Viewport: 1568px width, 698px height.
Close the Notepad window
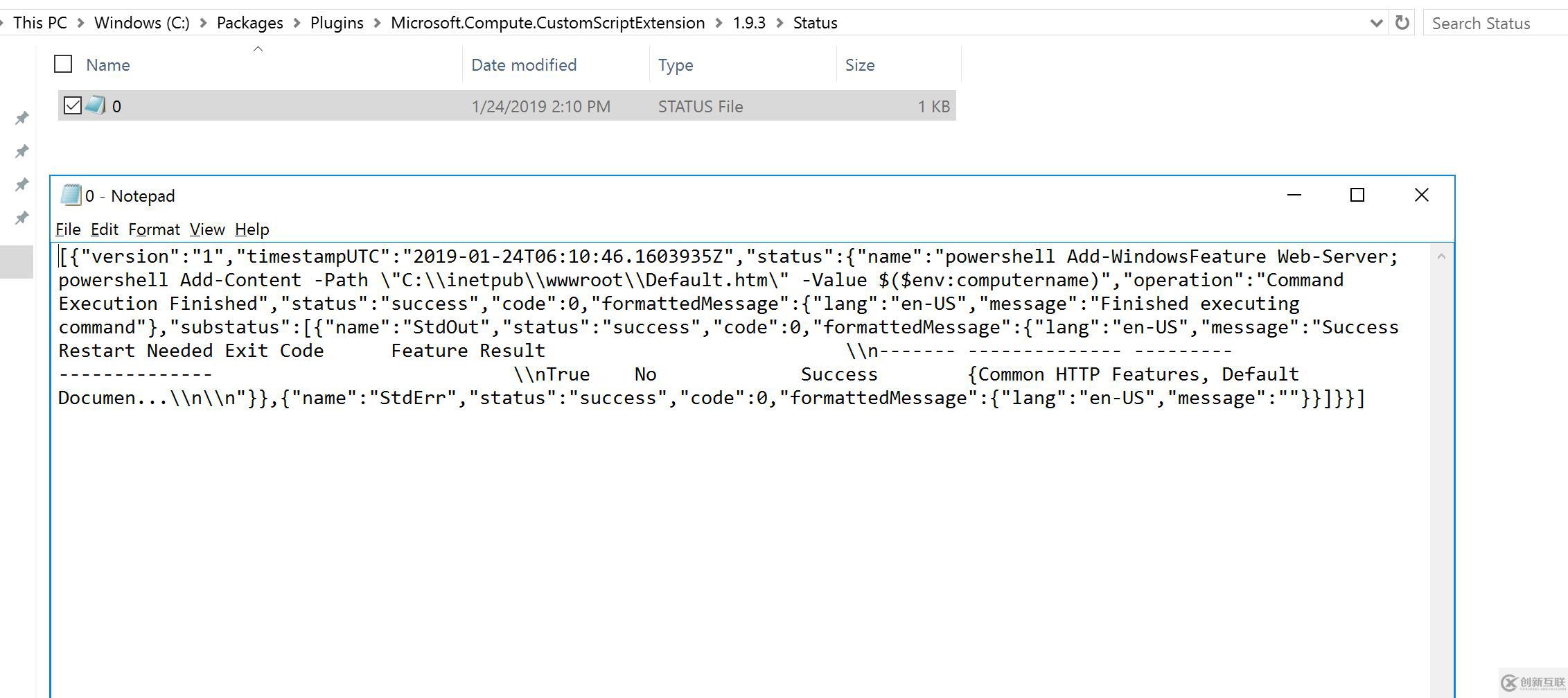click(x=1421, y=195)
